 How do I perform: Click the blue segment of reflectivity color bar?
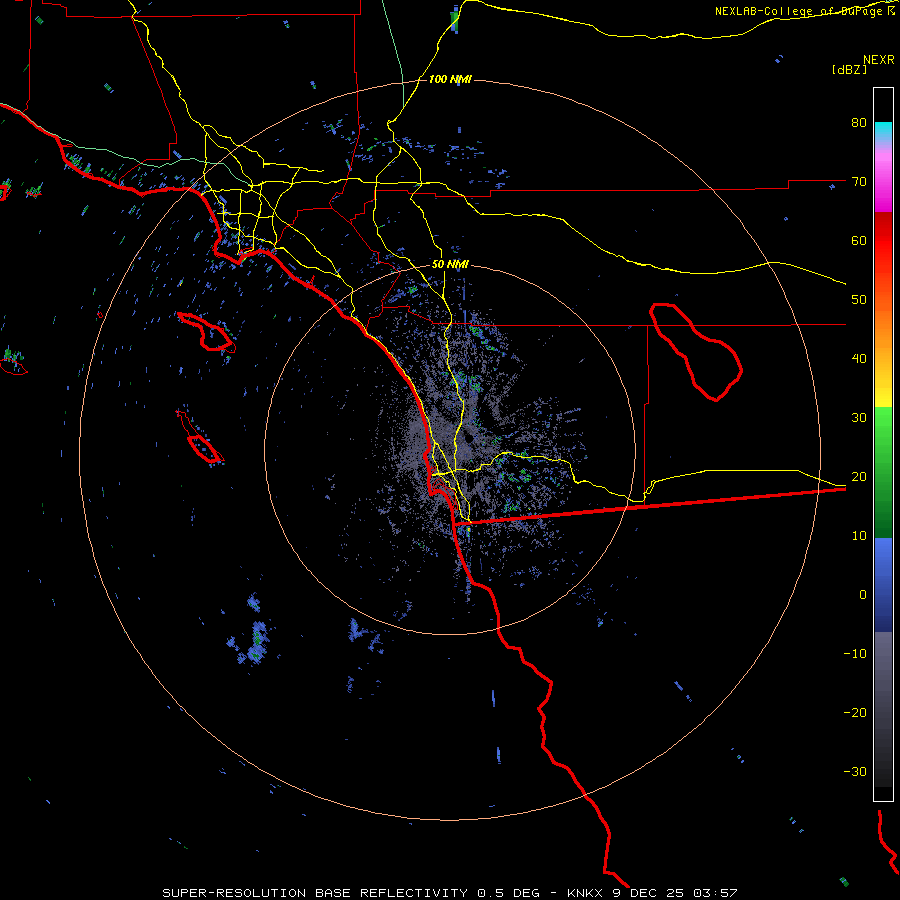[x=883, y=584]
